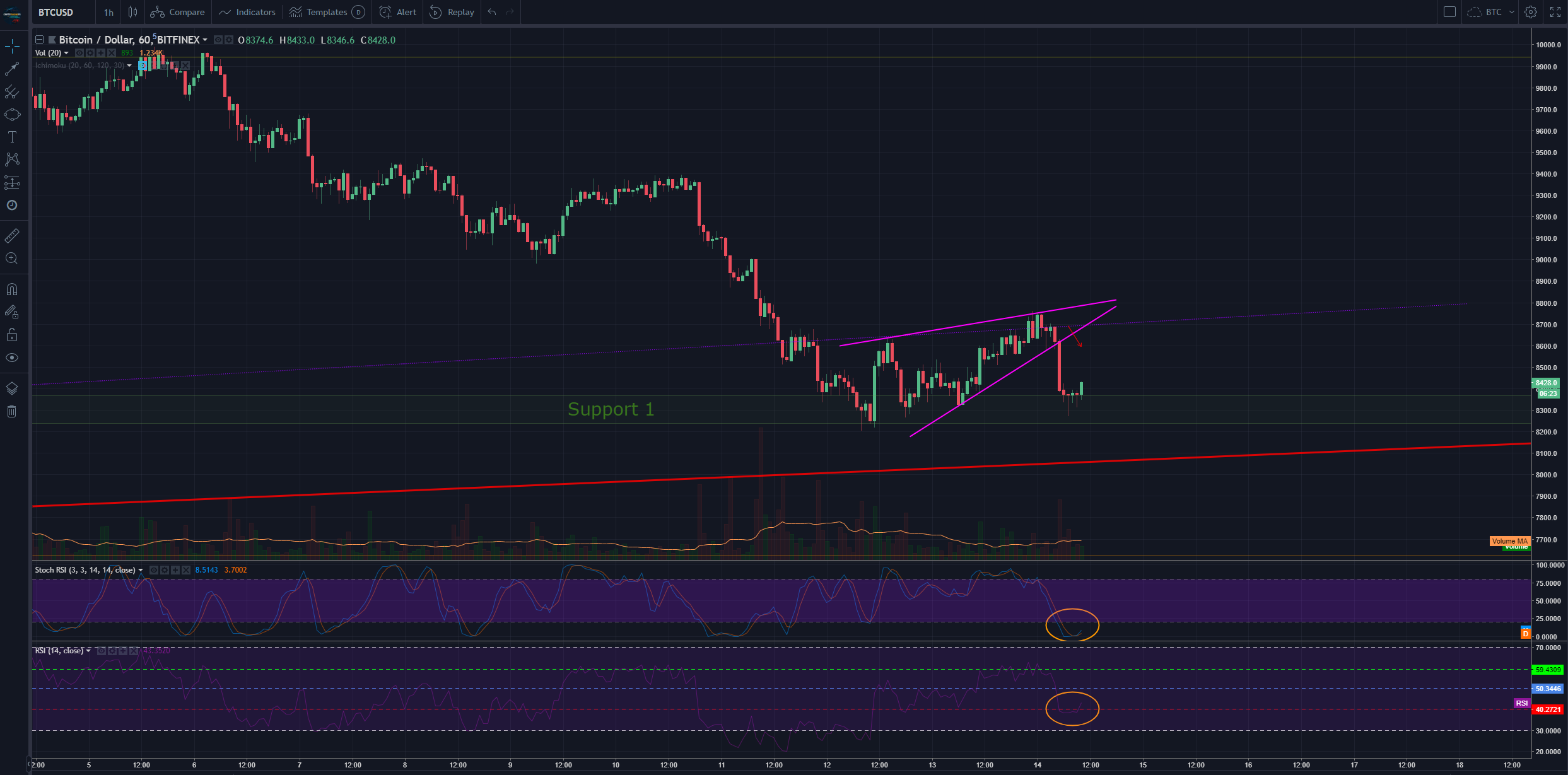Image resolution: width=1568 pixels, height=775 pixels.
Task: Toggle hide all drawings eye icon
Action: 12,358
